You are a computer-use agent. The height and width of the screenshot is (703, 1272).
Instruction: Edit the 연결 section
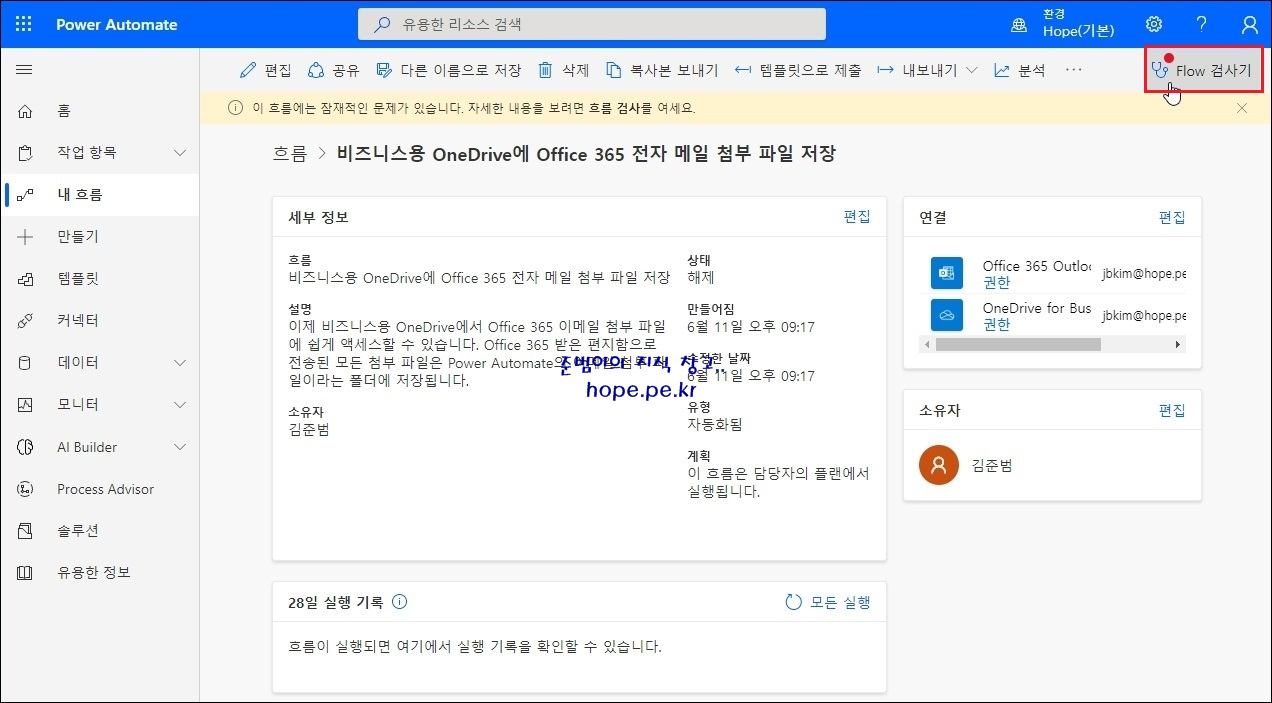click(1172, 217)
